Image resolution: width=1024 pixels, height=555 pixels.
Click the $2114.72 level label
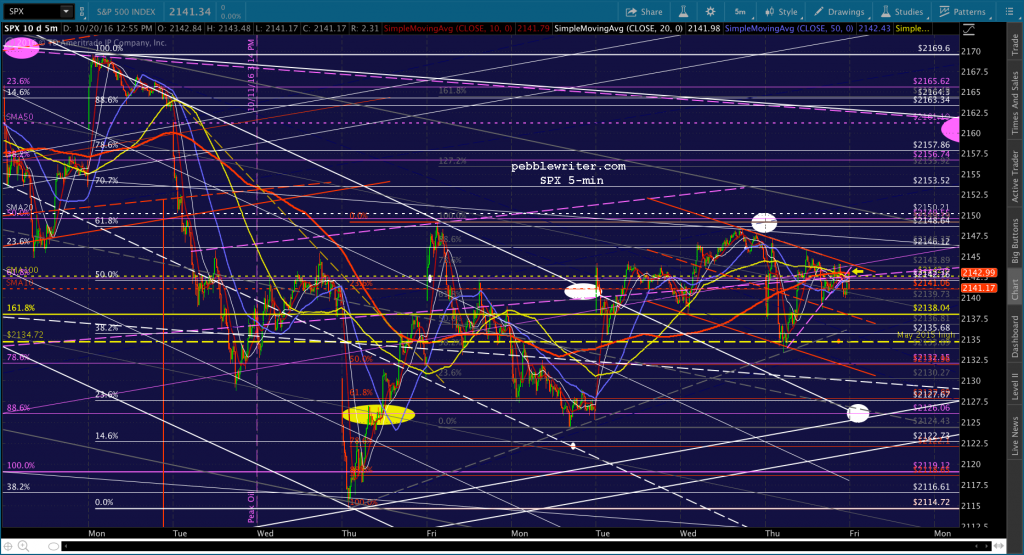pos(933,502)
